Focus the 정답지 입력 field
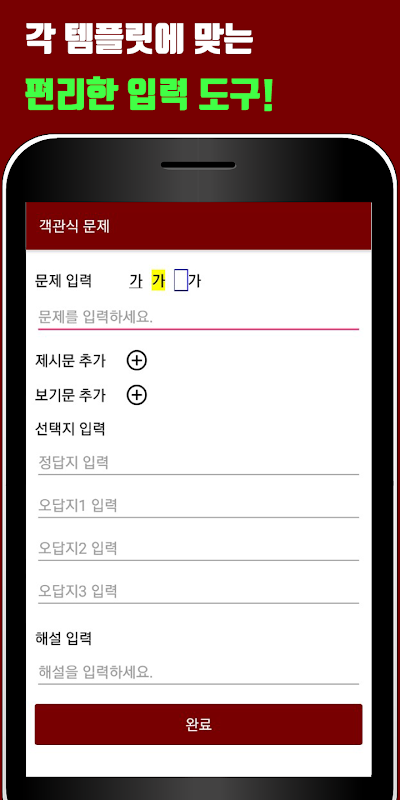 198,463
